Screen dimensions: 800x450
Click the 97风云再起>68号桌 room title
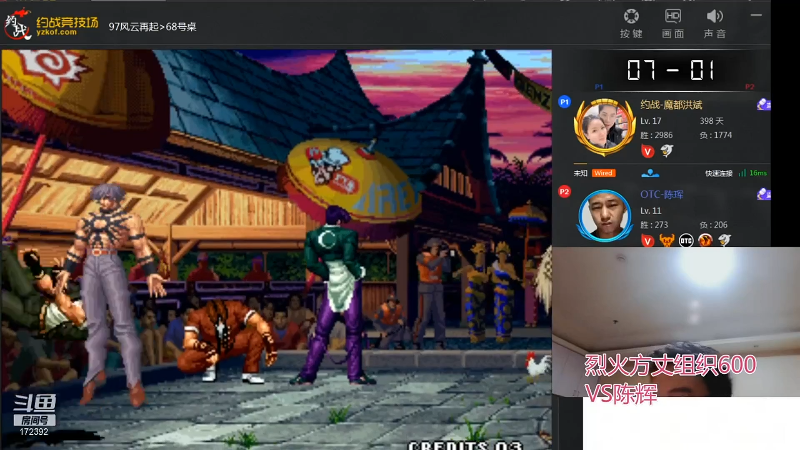[x=152, y=27]
